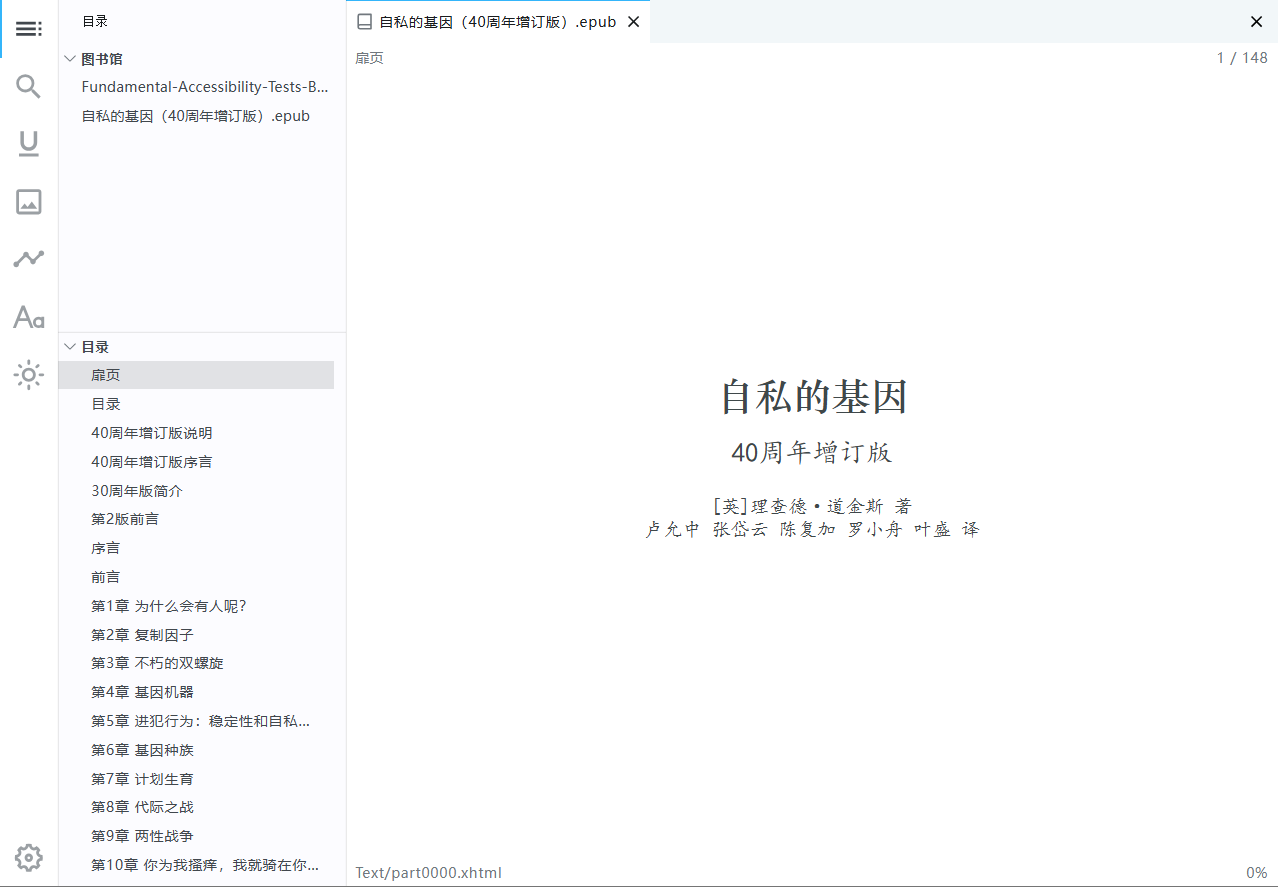Open the image gallery panel icon
This screenshot has width=1278, height=887.
29,202
